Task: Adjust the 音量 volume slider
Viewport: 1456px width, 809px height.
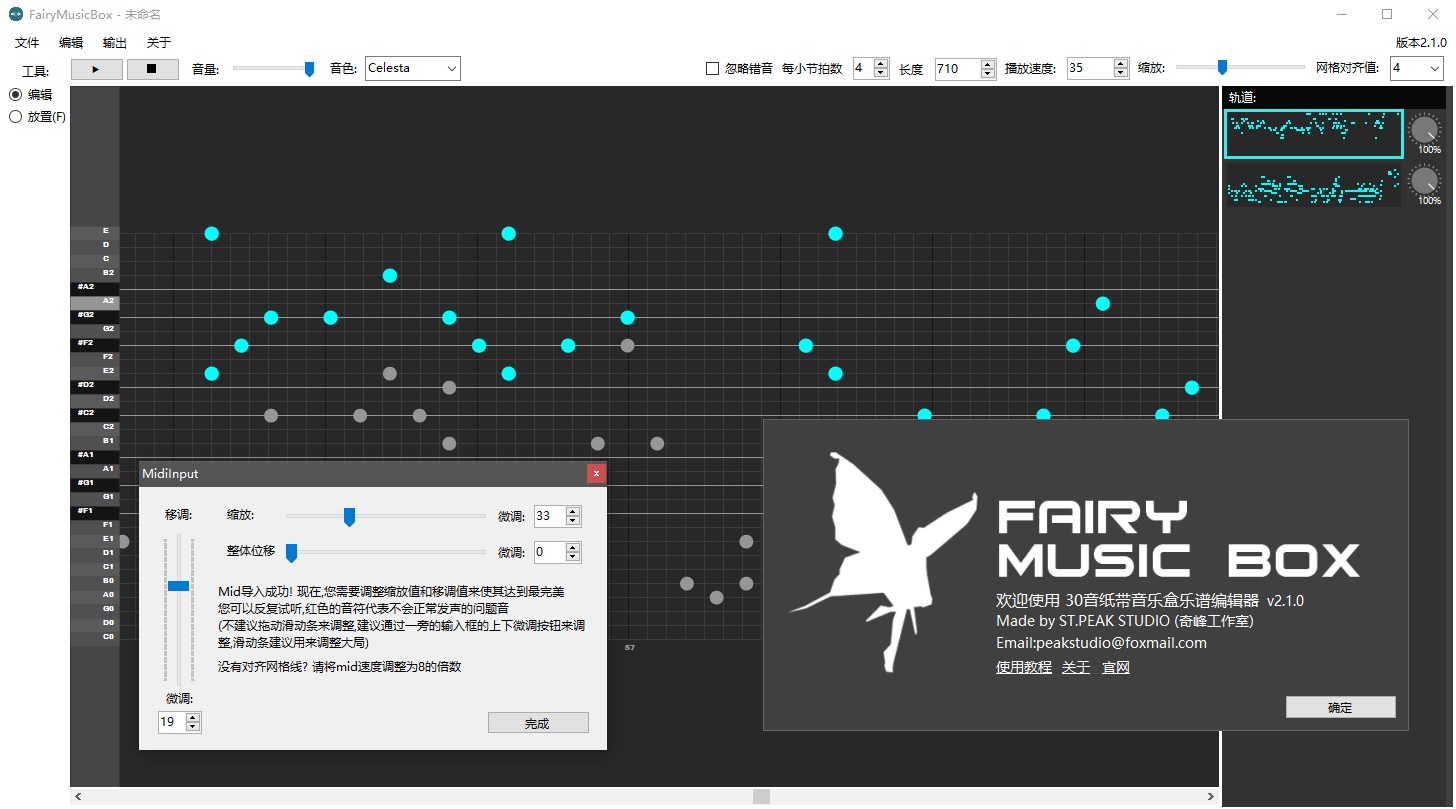Action: (x=273, y=68)
